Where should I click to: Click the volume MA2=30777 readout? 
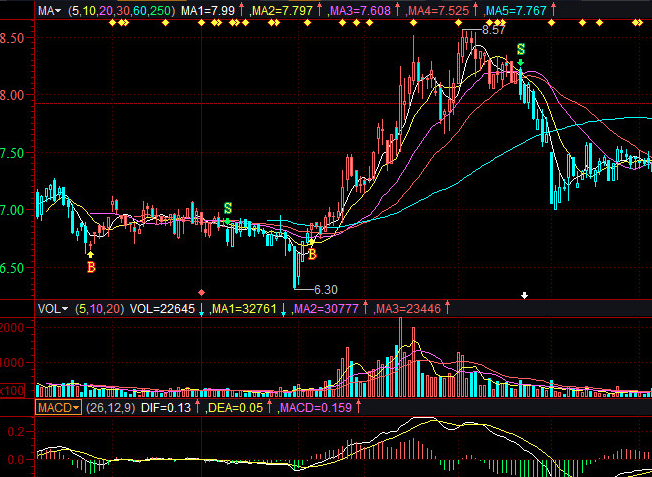coord(326,309)
